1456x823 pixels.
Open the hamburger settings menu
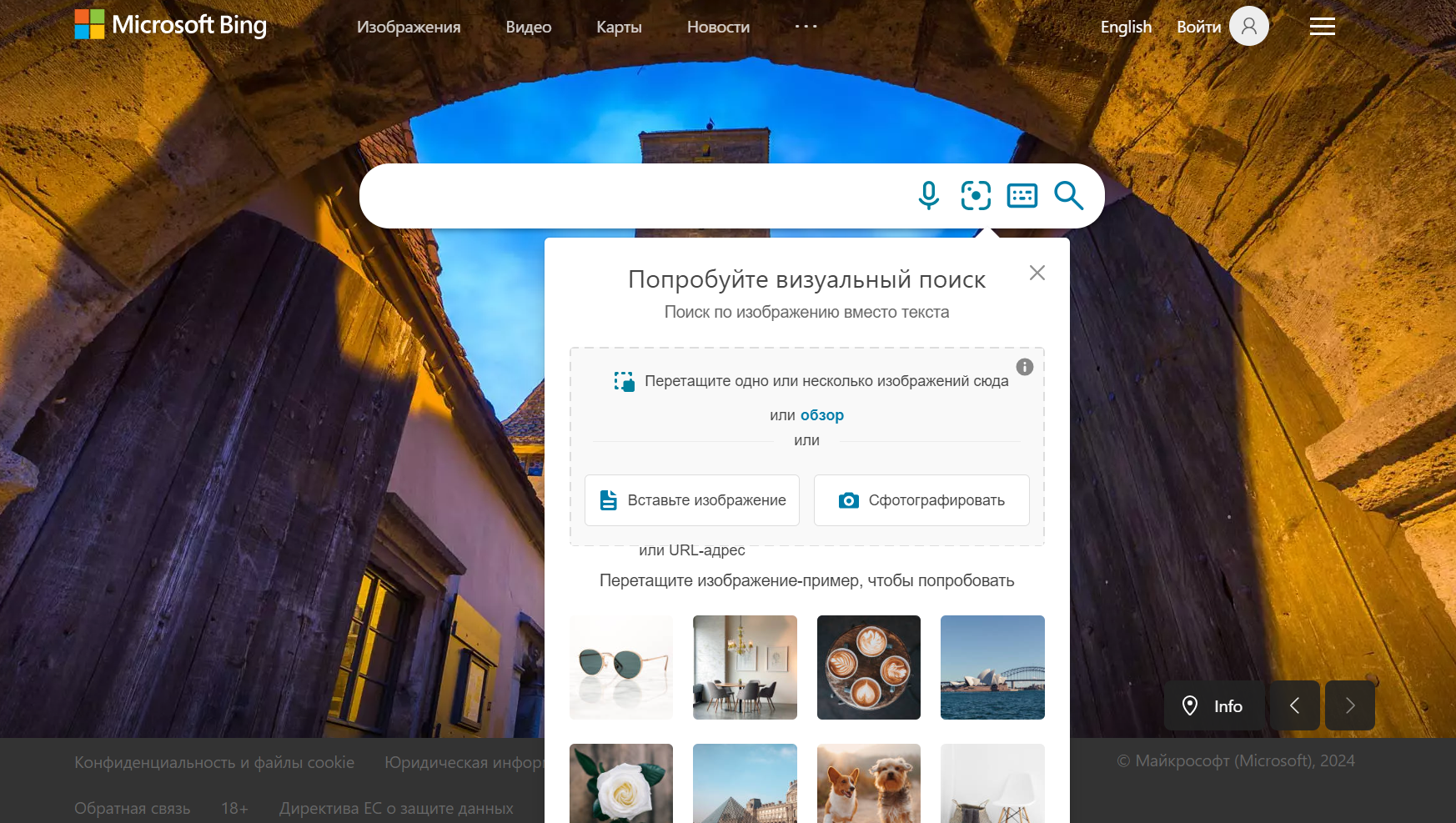(x=1323, y=27)
